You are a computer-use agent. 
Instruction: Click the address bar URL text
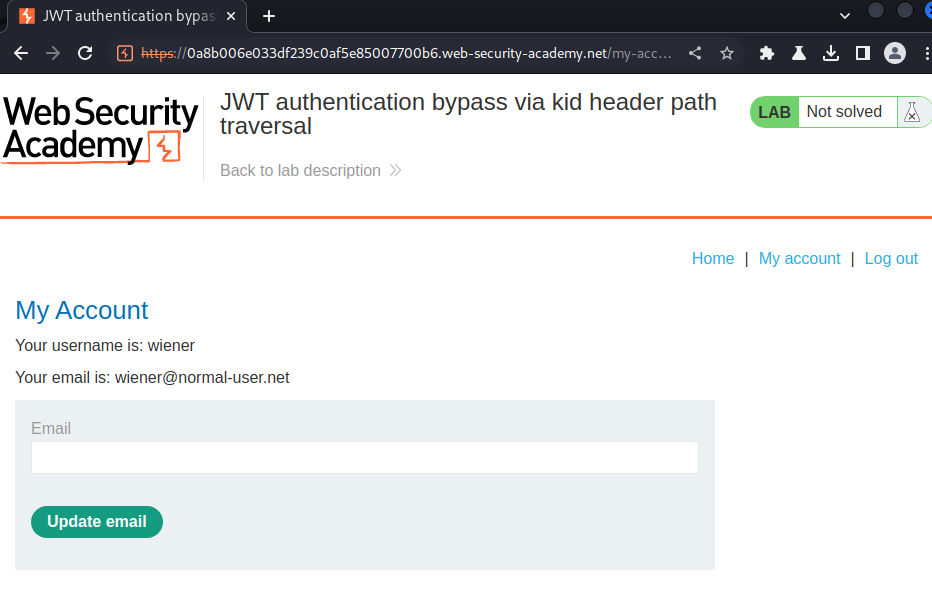pyautogui.click(x=406, y=53)
